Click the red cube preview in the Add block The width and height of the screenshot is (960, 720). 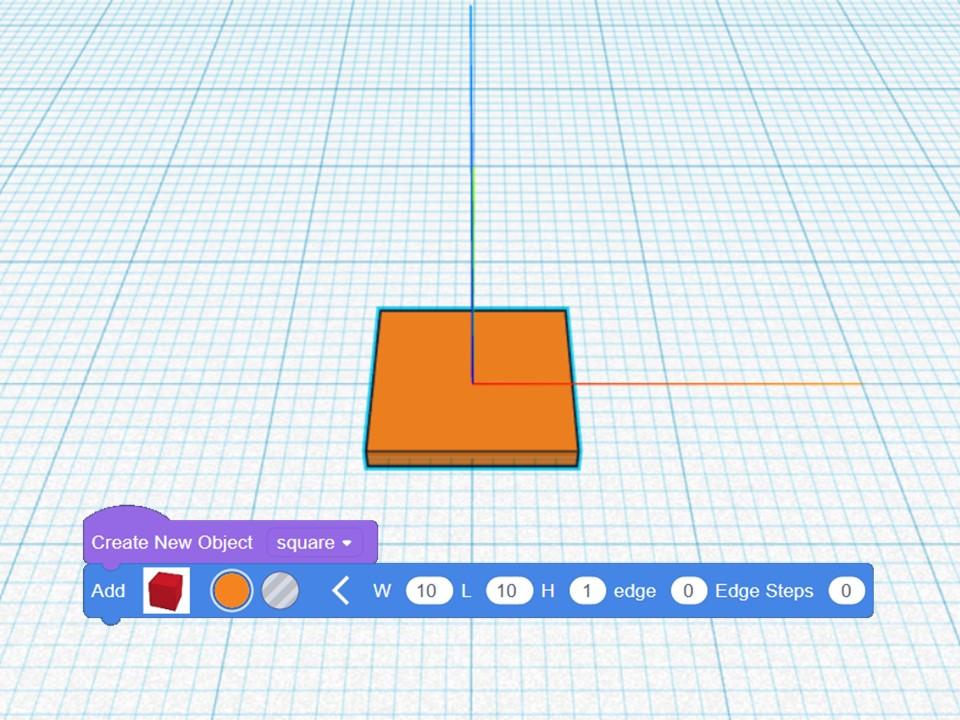(x=164, y=590)
